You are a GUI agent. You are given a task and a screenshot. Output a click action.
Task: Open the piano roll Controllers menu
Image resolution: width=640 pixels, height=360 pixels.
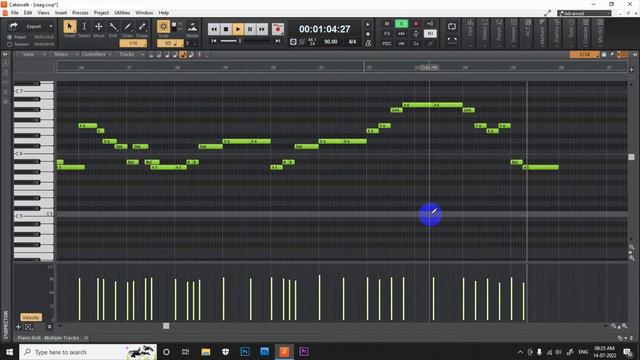point(96,54)
